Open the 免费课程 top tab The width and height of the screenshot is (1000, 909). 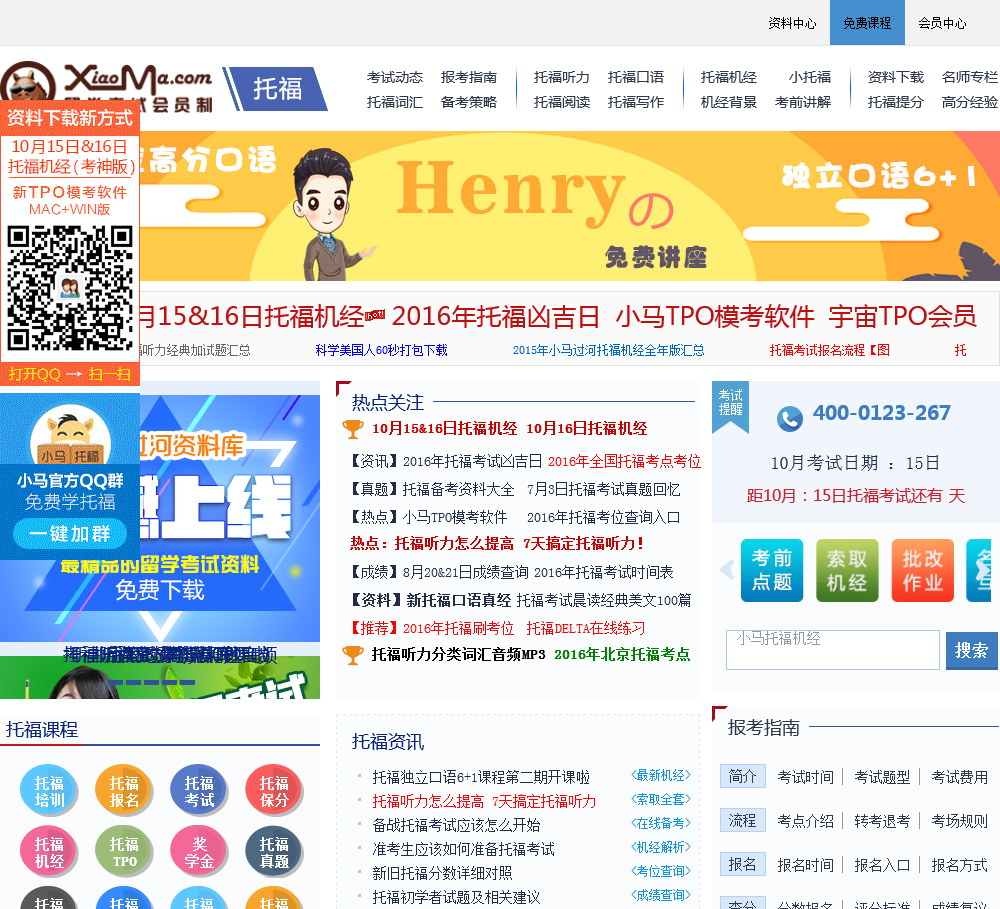867,23
